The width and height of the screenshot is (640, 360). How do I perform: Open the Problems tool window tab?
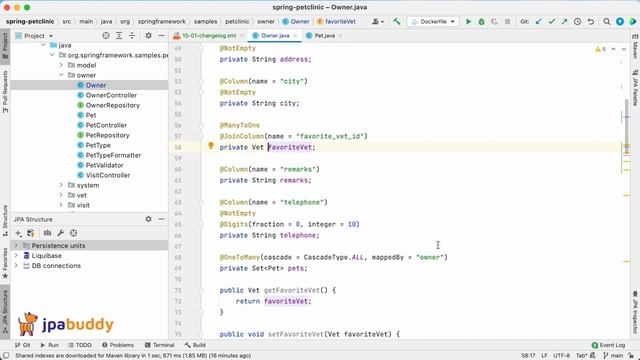click(118, 345)
